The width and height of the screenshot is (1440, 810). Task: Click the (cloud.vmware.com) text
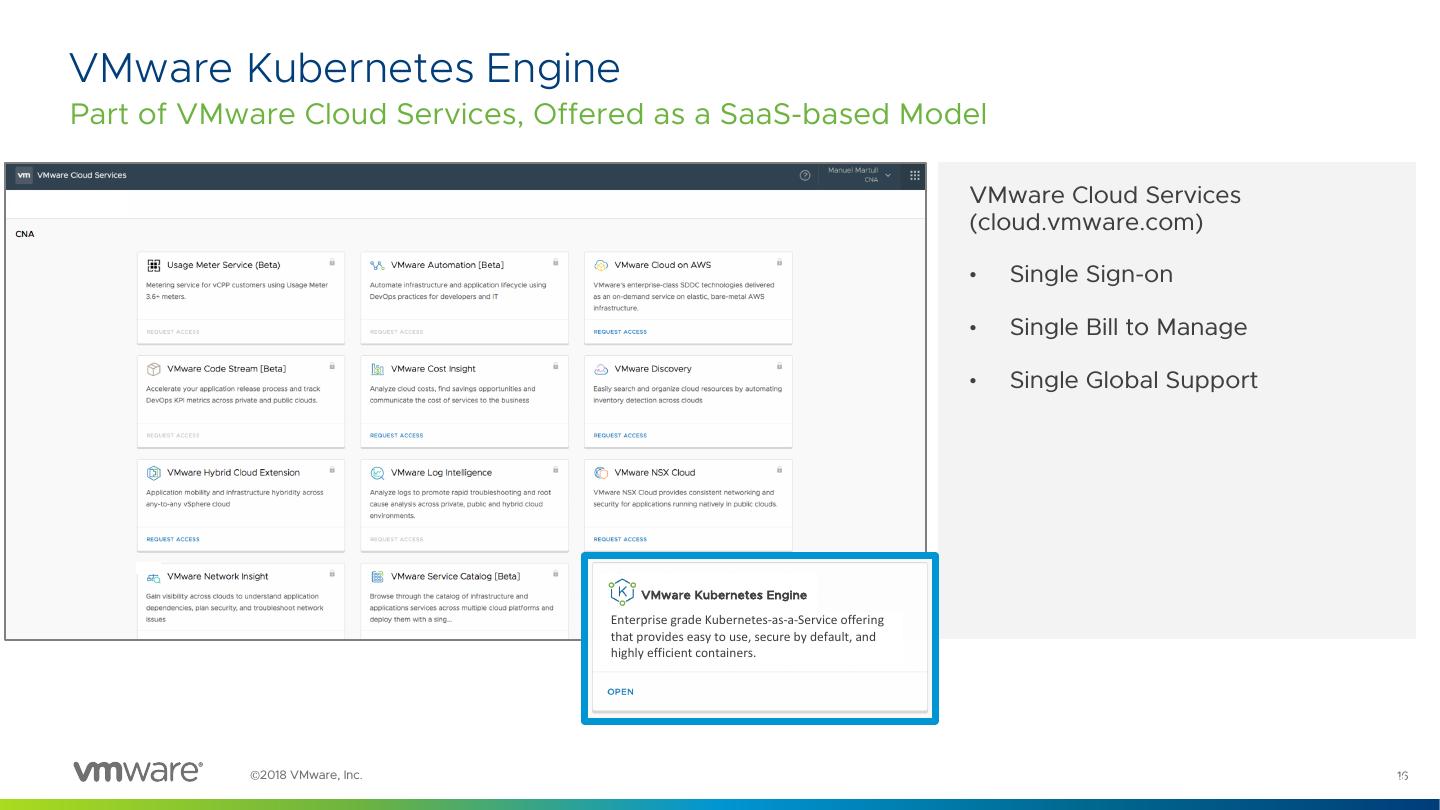pyautogui.click(x=1086, y=223)
